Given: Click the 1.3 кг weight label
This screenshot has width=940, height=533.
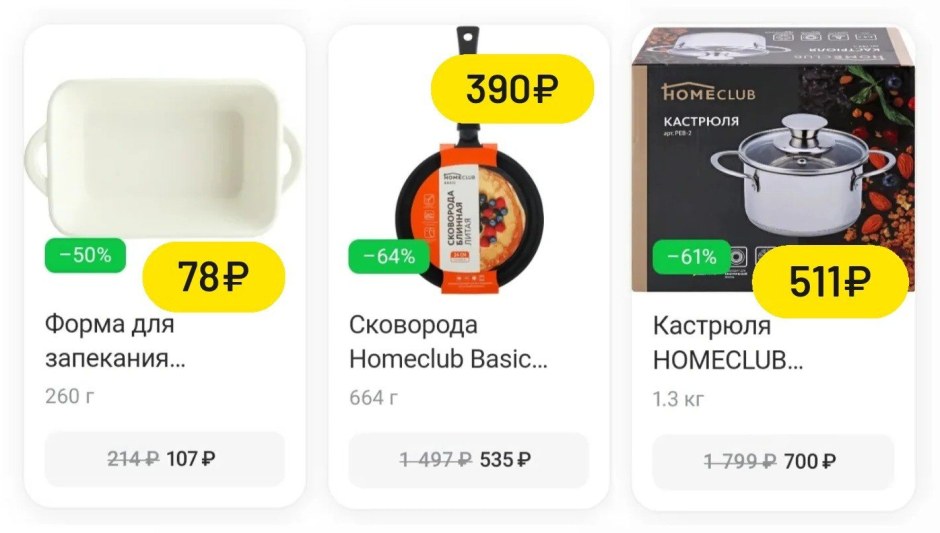Looking at the screenshot, I should tap(679, 399).
